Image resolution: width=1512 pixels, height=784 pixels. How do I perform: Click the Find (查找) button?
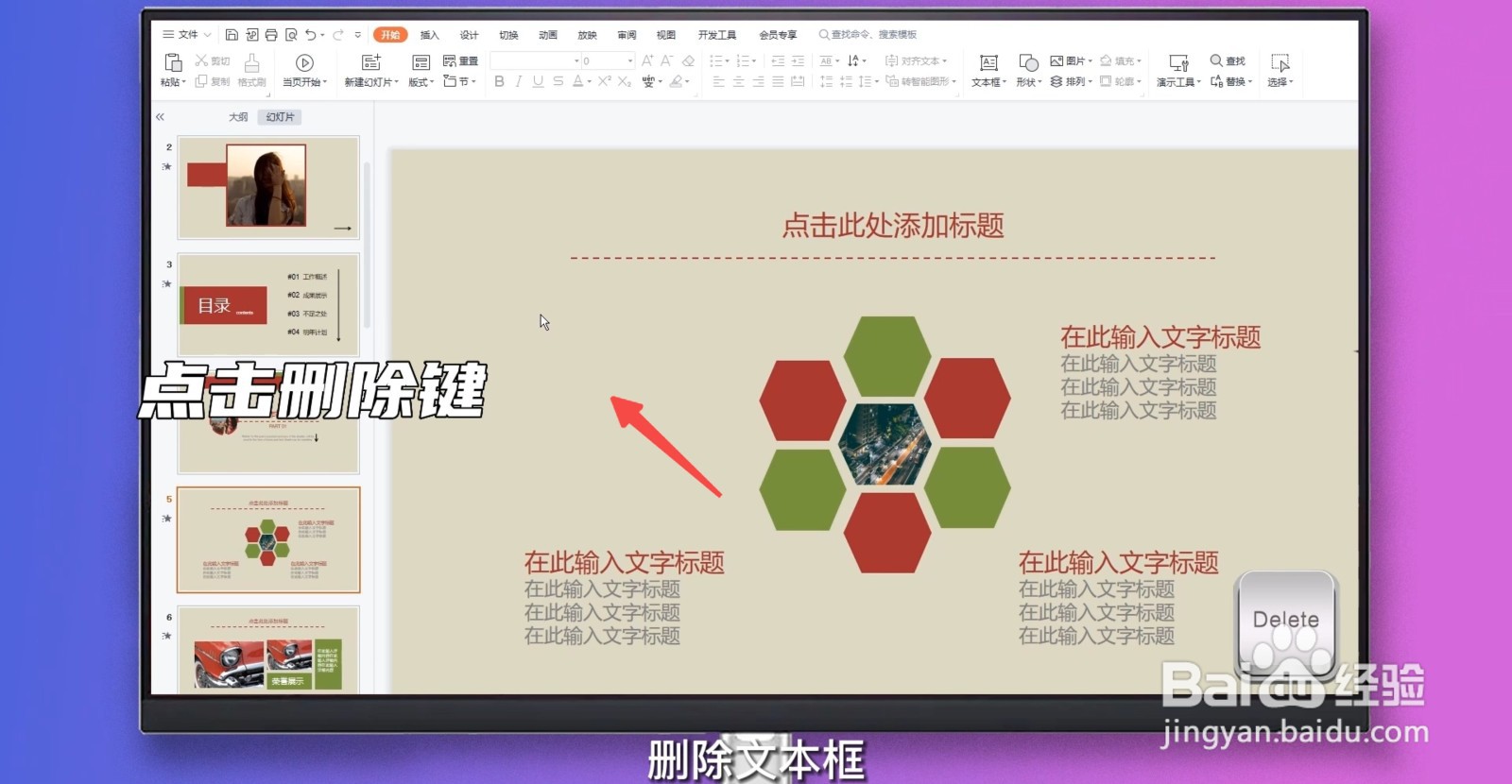click(1228, 60)
